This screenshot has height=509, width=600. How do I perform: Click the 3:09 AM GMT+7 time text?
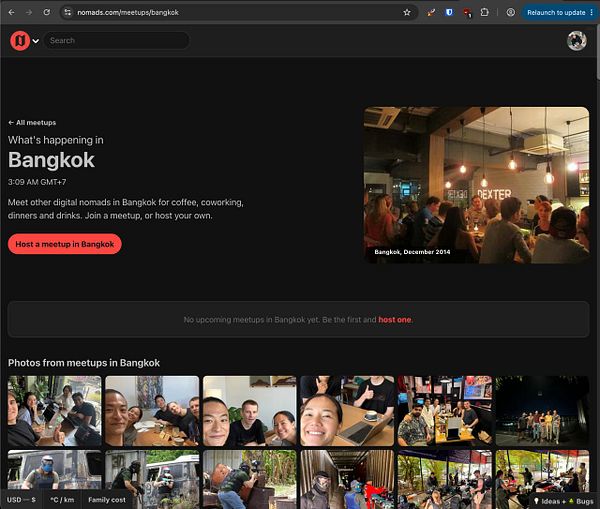(37, 182)
